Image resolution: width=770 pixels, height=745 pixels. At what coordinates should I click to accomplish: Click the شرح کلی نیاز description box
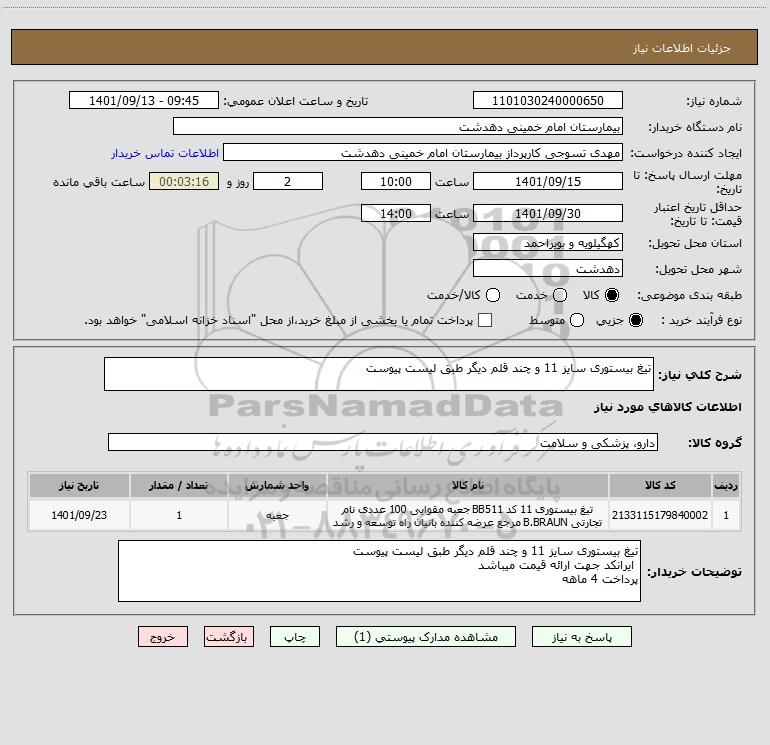click(379, 374)
